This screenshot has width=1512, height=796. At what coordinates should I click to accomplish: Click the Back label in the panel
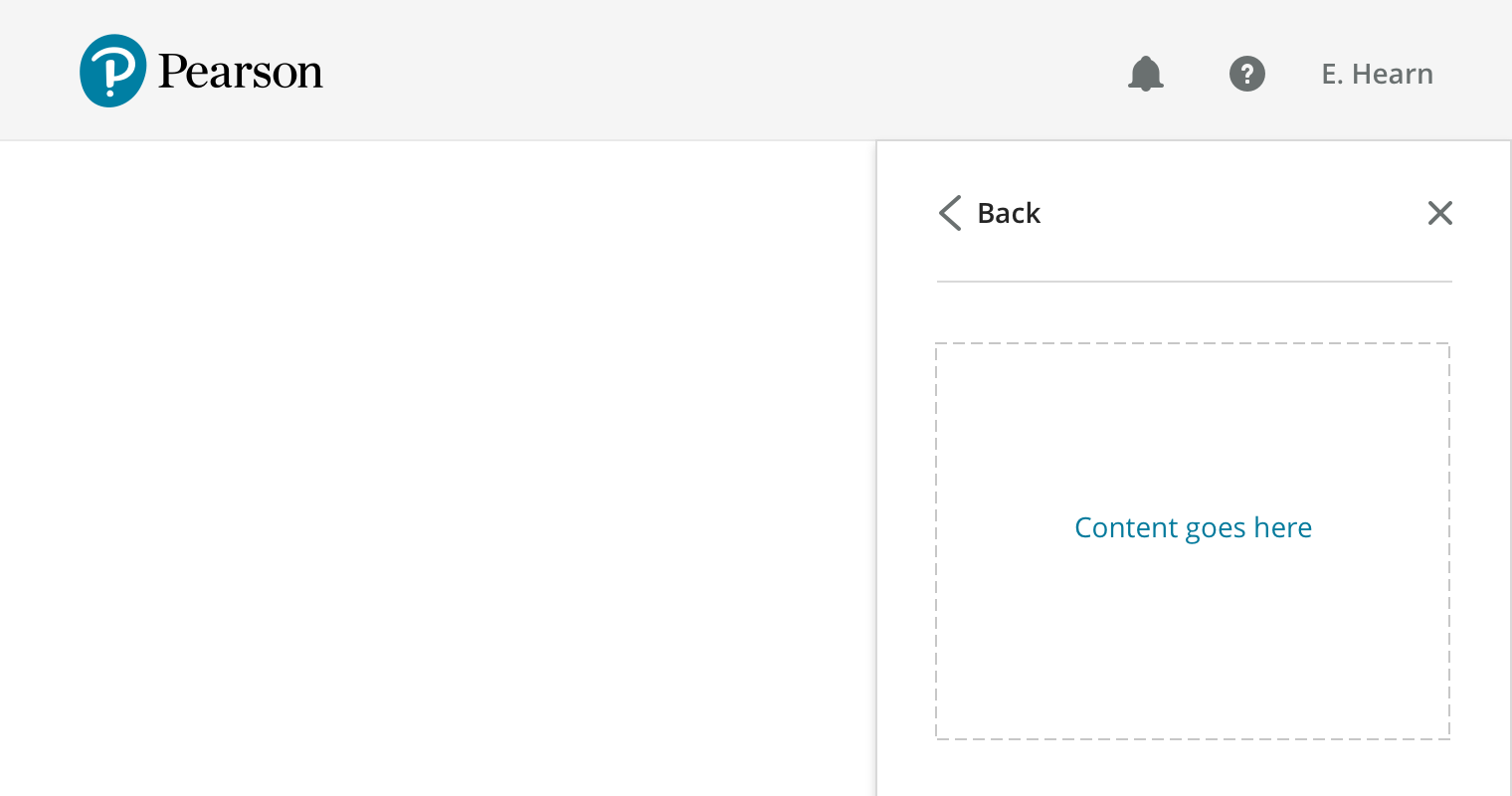[x=1009, y=213]
